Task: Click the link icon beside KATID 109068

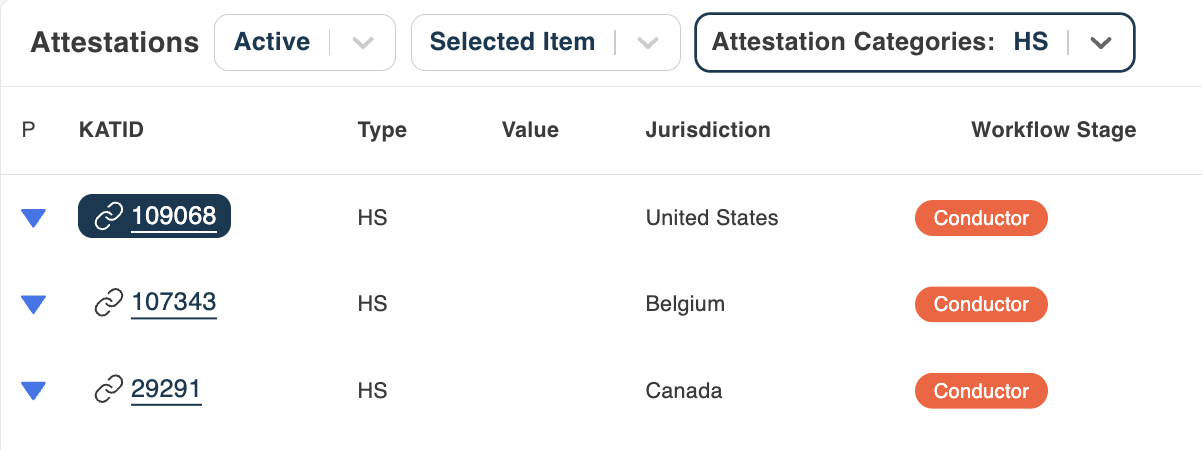Action: [x=108, y=217]
